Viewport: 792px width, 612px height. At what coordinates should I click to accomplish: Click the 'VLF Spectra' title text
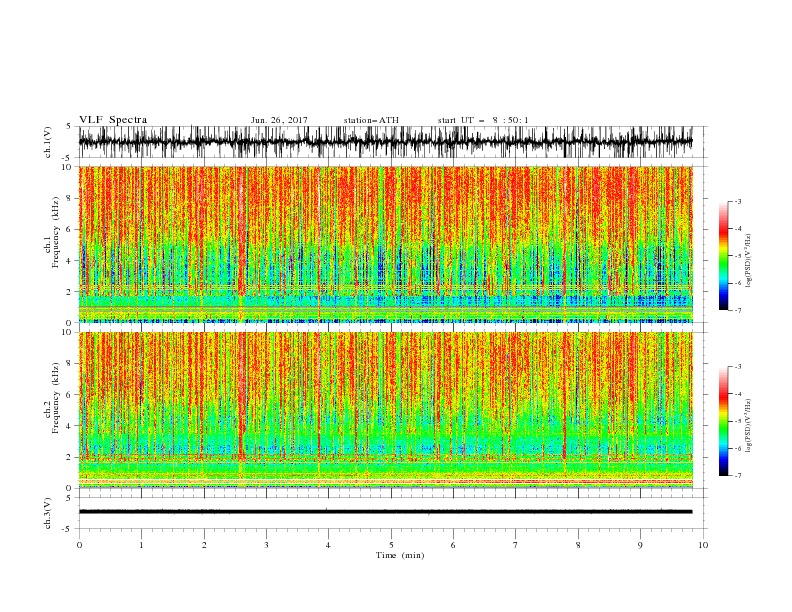click(113, 120)
